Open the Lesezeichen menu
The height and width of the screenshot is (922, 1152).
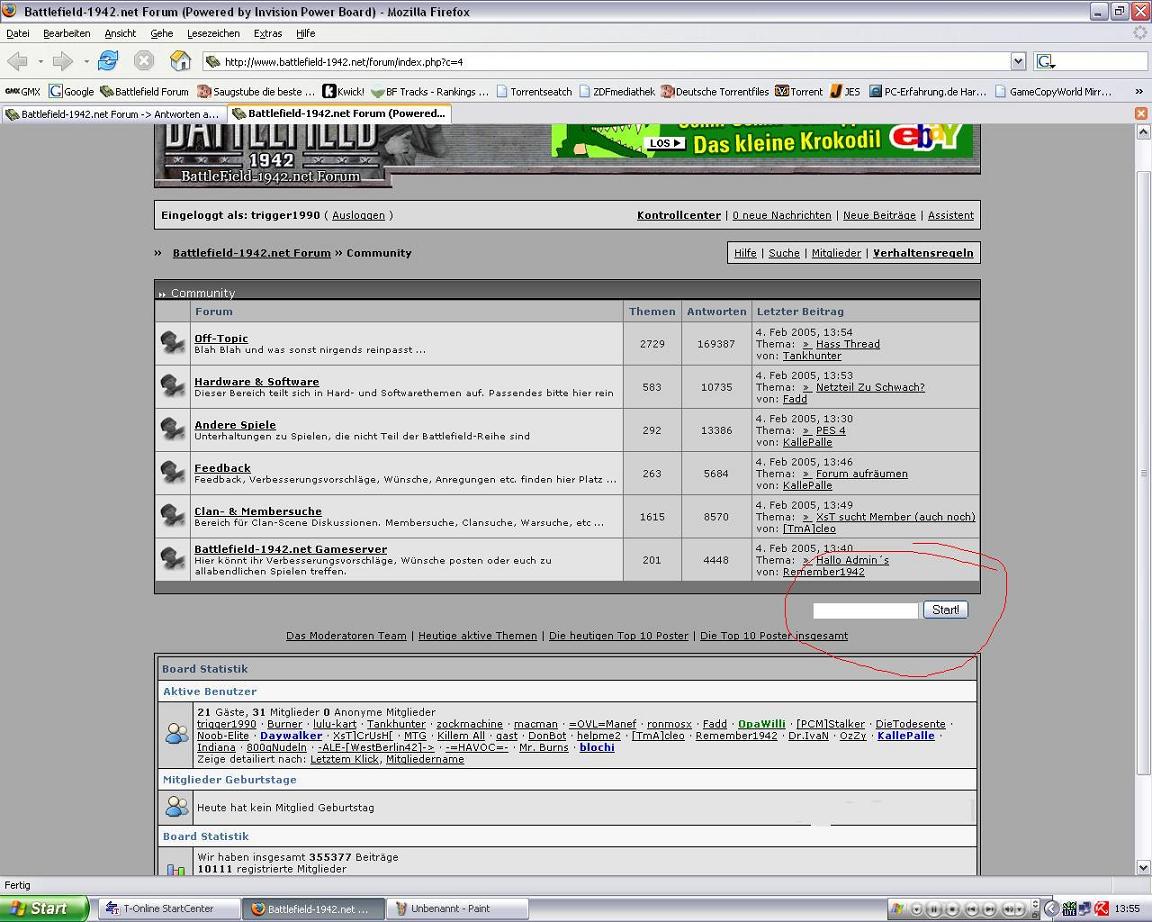213,33
